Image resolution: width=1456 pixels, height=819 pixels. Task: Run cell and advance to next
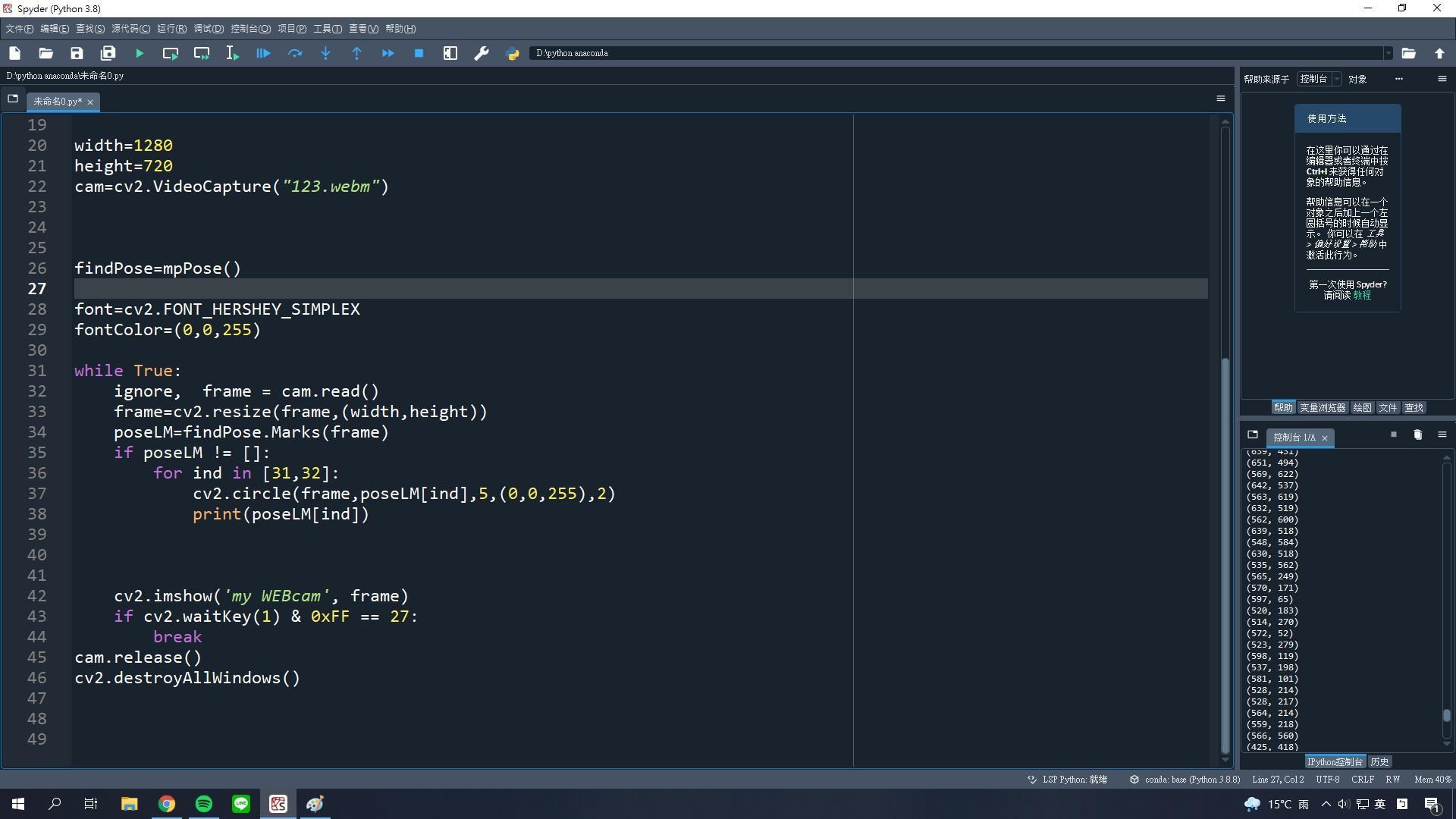click(x=202, y=53)
